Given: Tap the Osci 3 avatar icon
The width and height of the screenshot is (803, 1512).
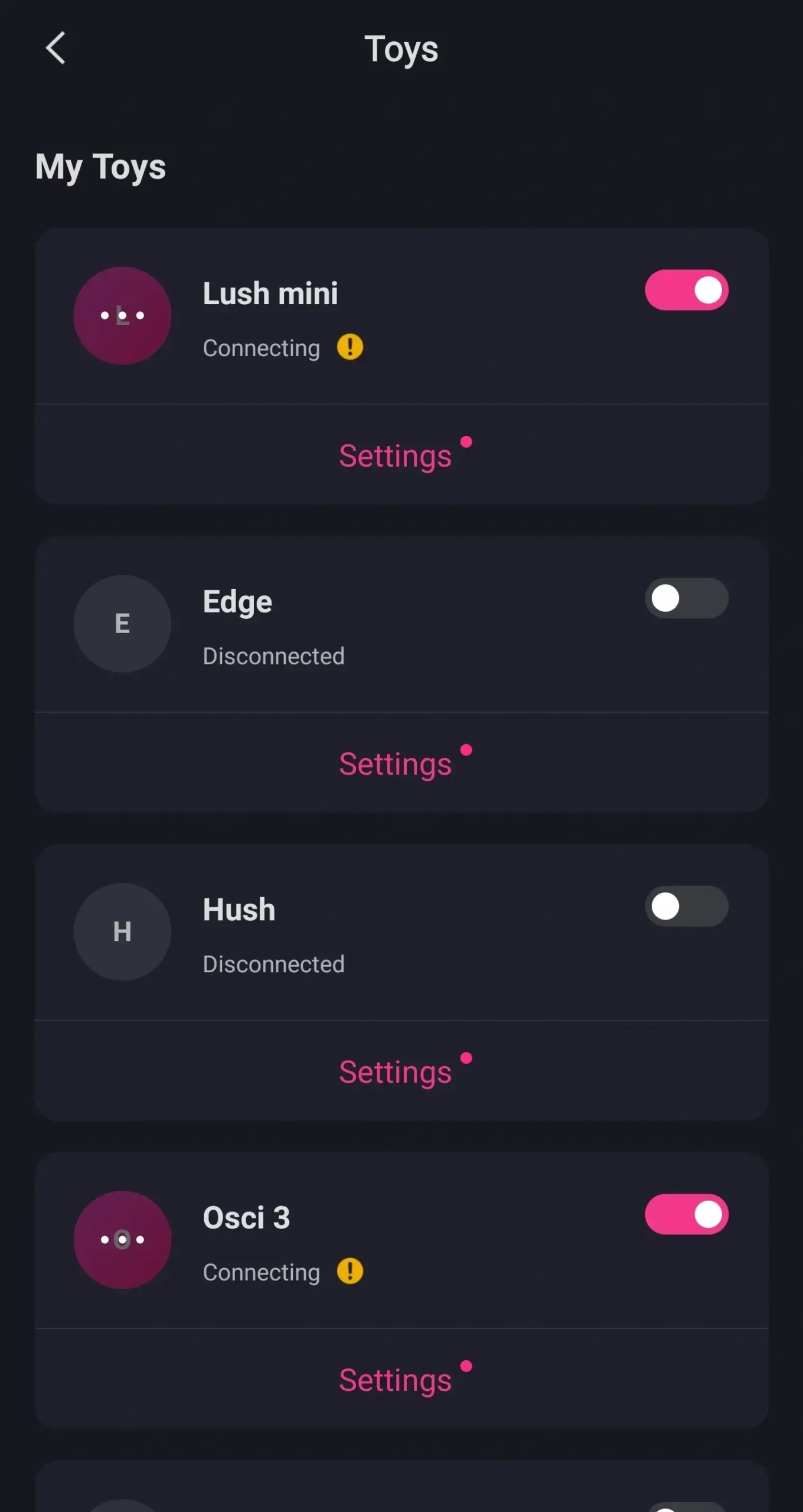Looking at the screenshot, I should pos(122,1239).
